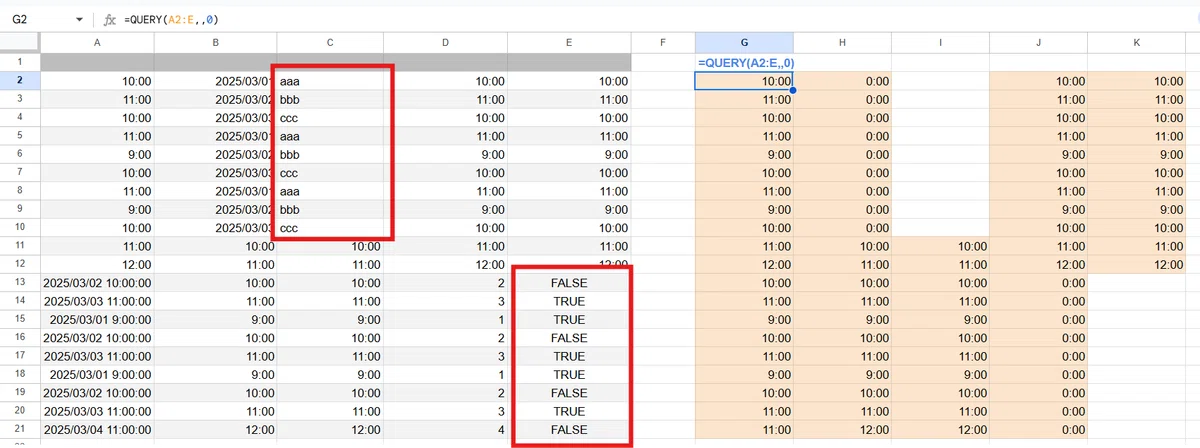Select column H header
Viewport: 1200px width, 448px height.
(843, 43)
